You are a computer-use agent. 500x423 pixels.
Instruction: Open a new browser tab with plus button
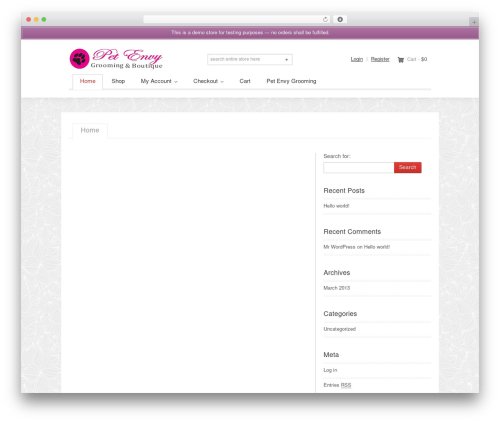[x=474, y=22]
